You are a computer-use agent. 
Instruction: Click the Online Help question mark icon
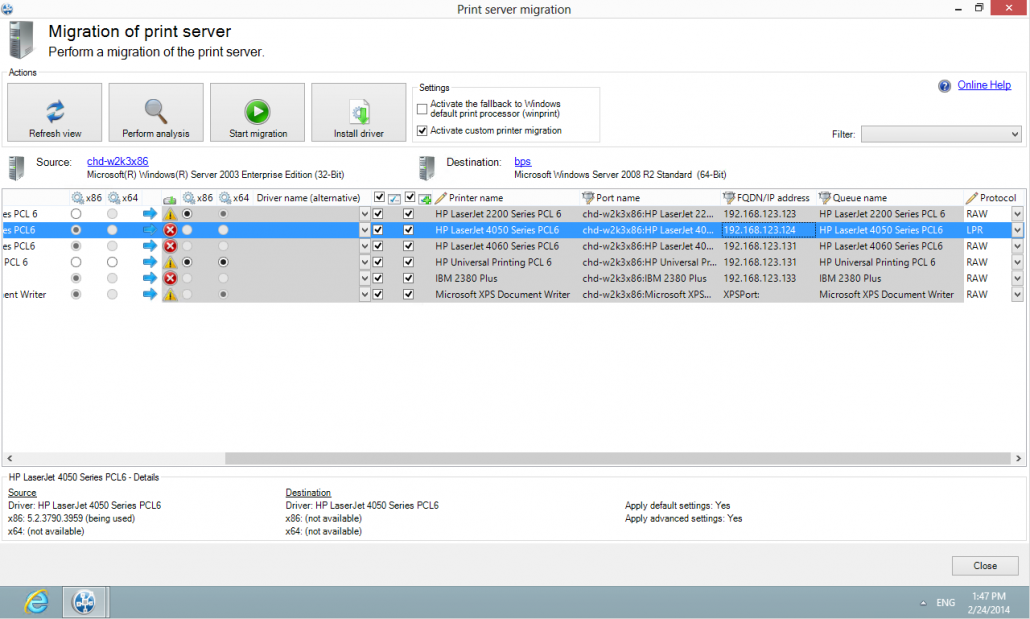click(x=944, y=86)
